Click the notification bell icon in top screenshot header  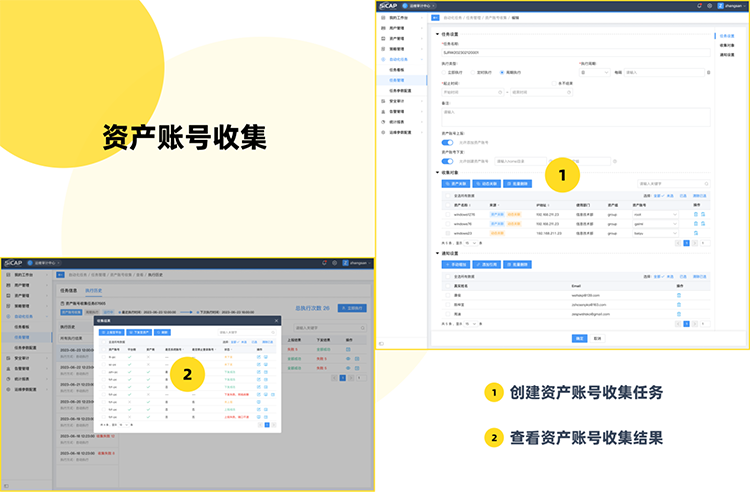point(698,6)
